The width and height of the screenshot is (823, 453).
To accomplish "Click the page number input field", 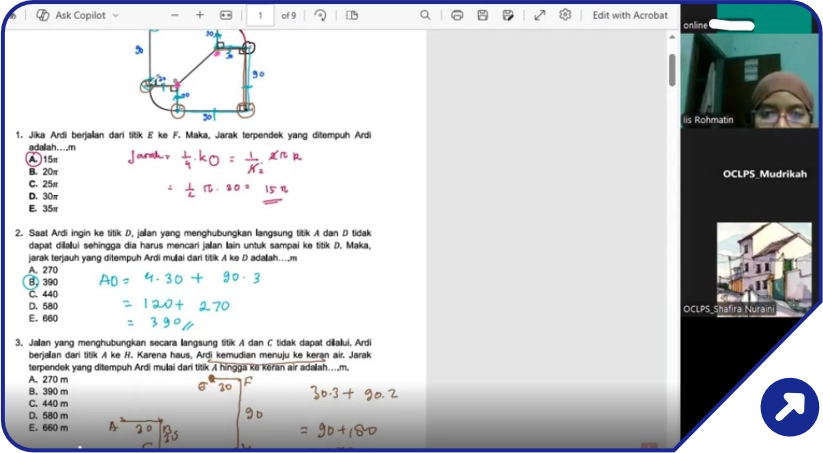I will point(260,16).
